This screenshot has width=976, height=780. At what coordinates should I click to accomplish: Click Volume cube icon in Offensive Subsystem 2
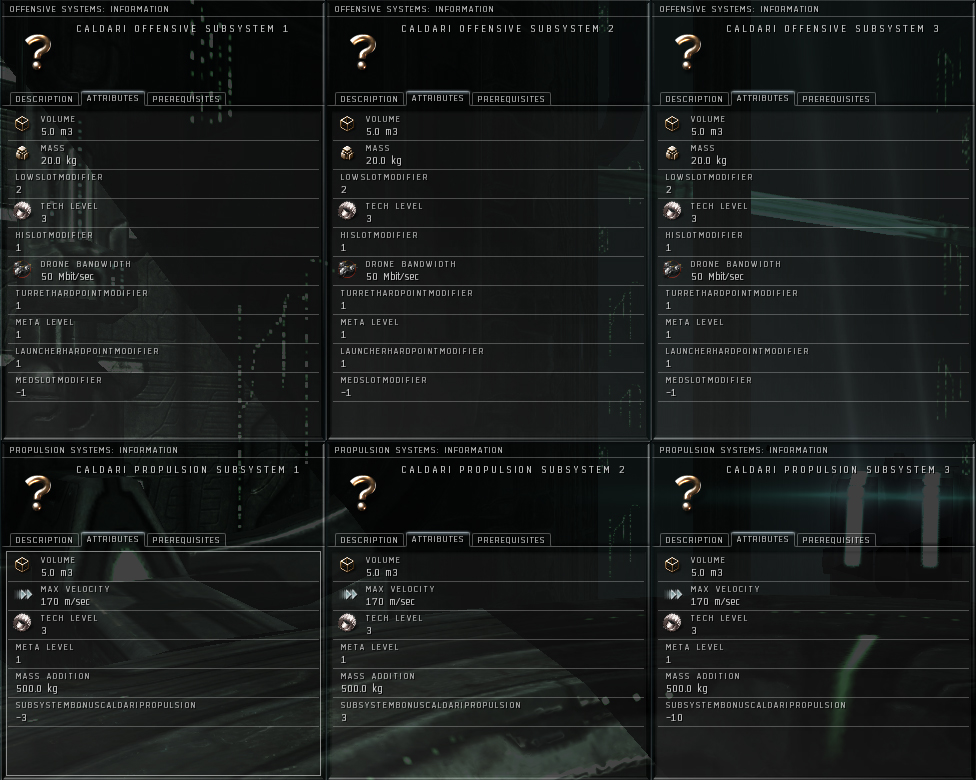[x=347, y=124]
